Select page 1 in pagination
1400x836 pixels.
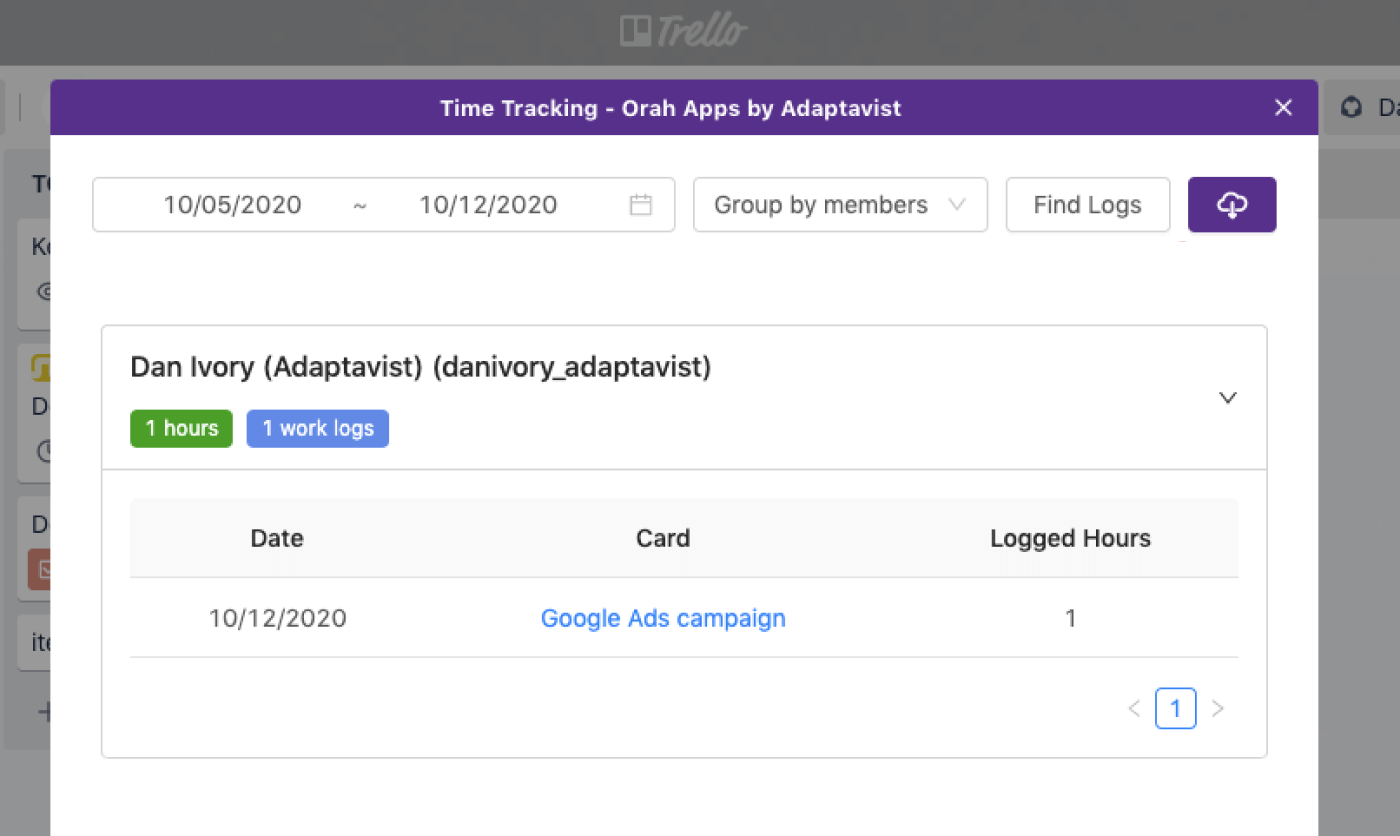1175,708
